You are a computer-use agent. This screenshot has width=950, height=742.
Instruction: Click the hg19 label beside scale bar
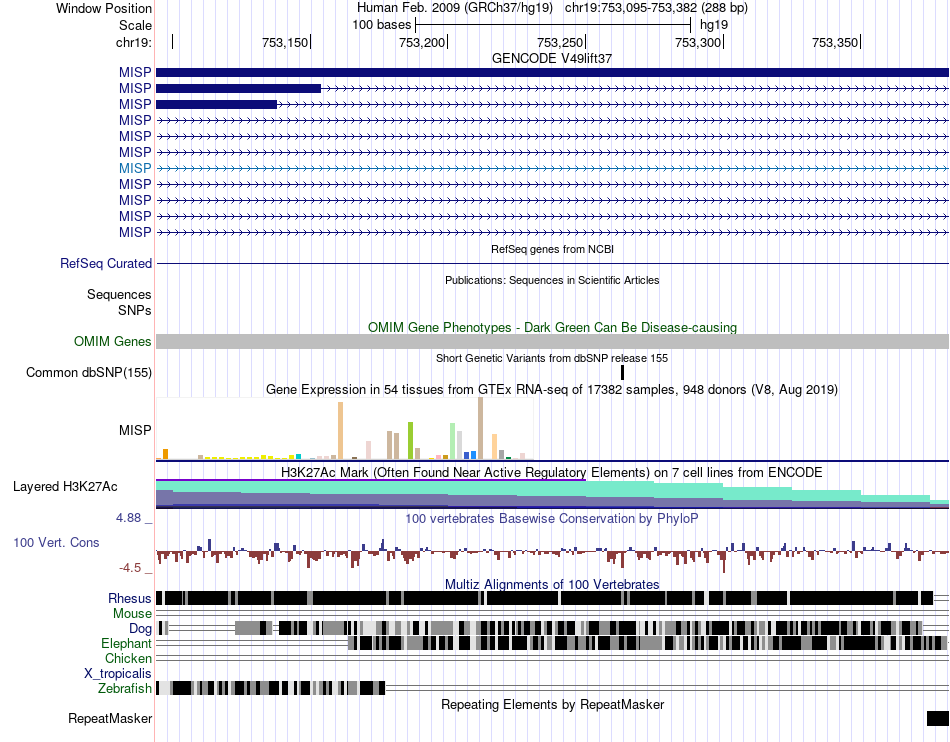pyautogui.click(x=714, y=25)
